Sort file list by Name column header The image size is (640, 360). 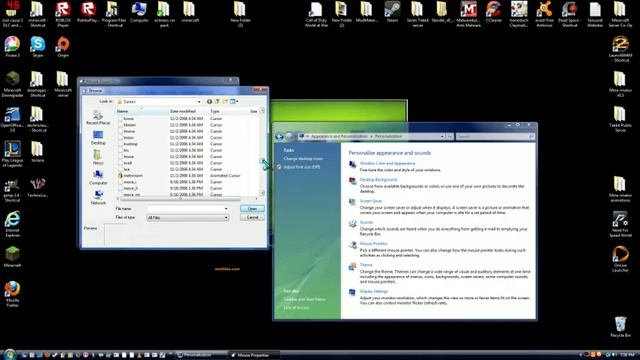tap(142, 111)
